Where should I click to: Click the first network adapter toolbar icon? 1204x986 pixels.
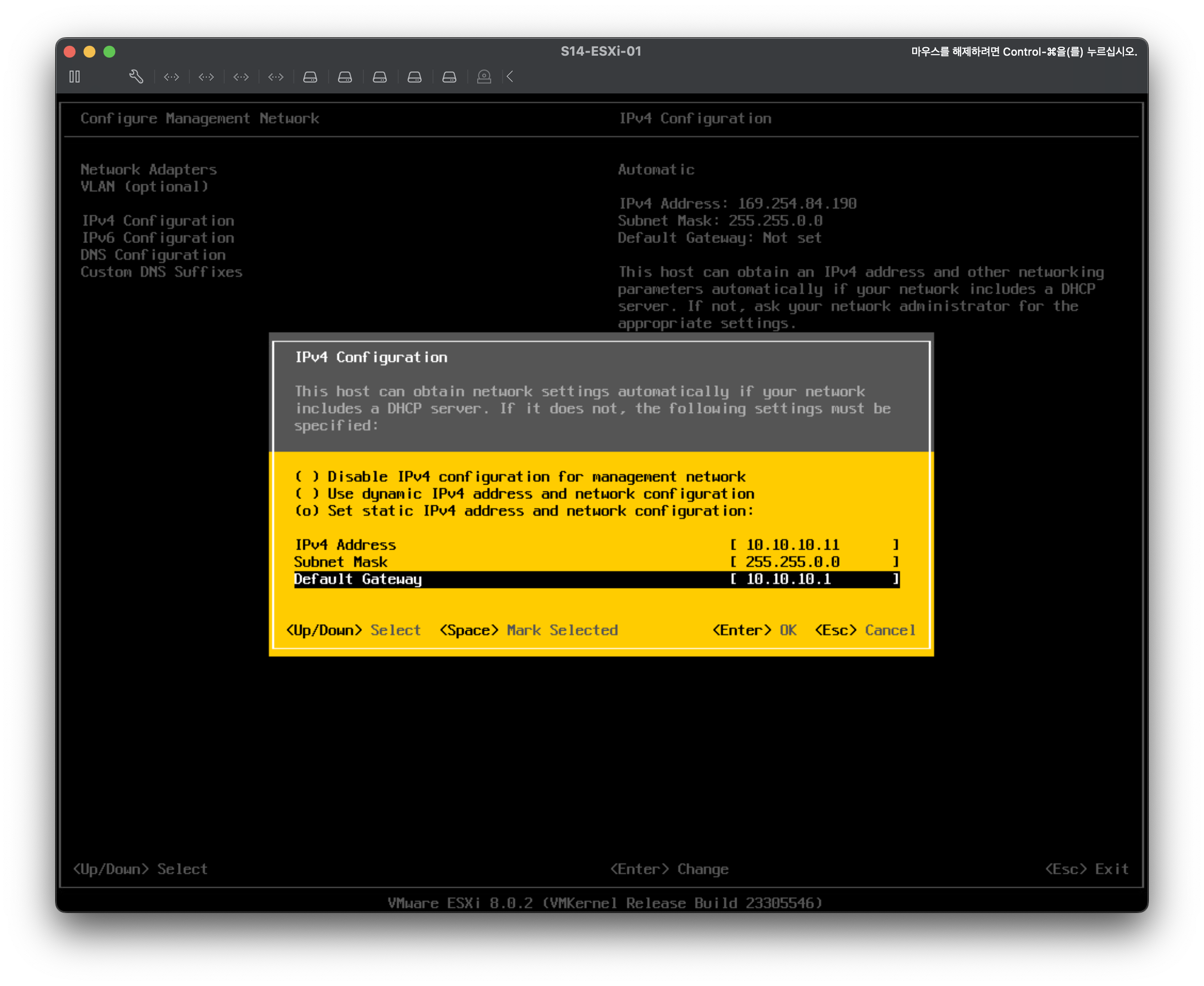[x=171, y=77]
